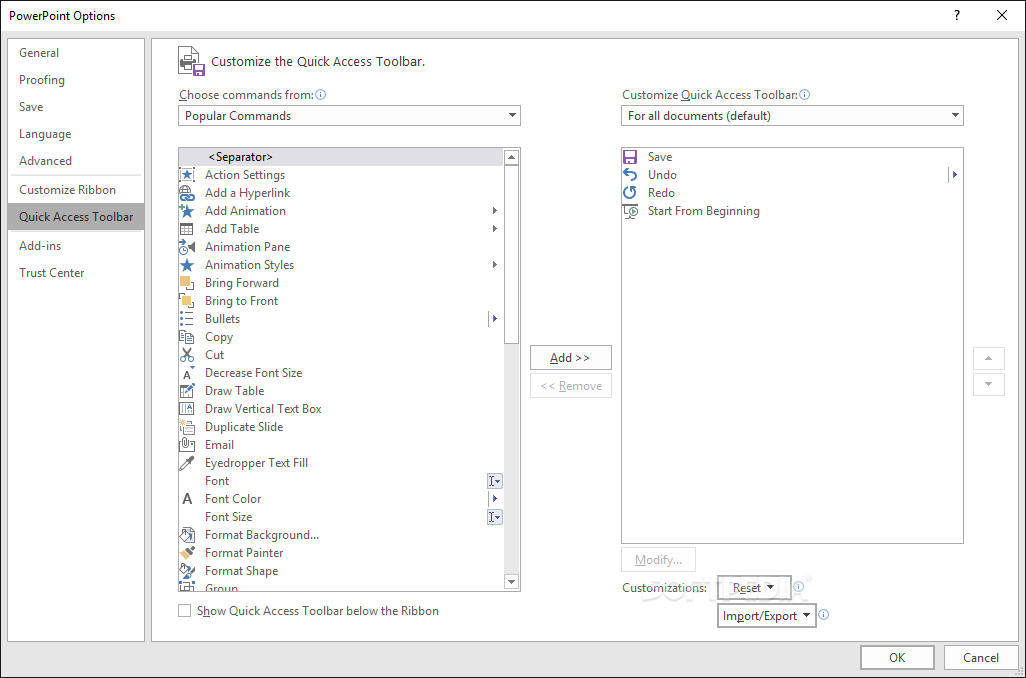The height and width of the screenshot is (678, 1026).
Task: Select the Start From Beginning icon
Action: tap(630, 211)
